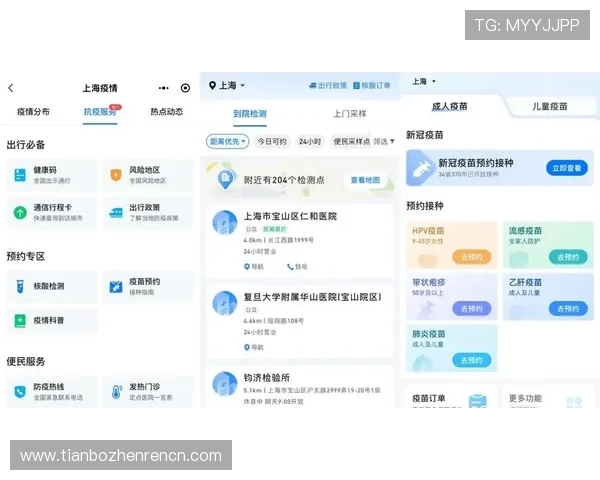Open 钧济检验所 listing
600x480 pixels.
click(300, 387)
